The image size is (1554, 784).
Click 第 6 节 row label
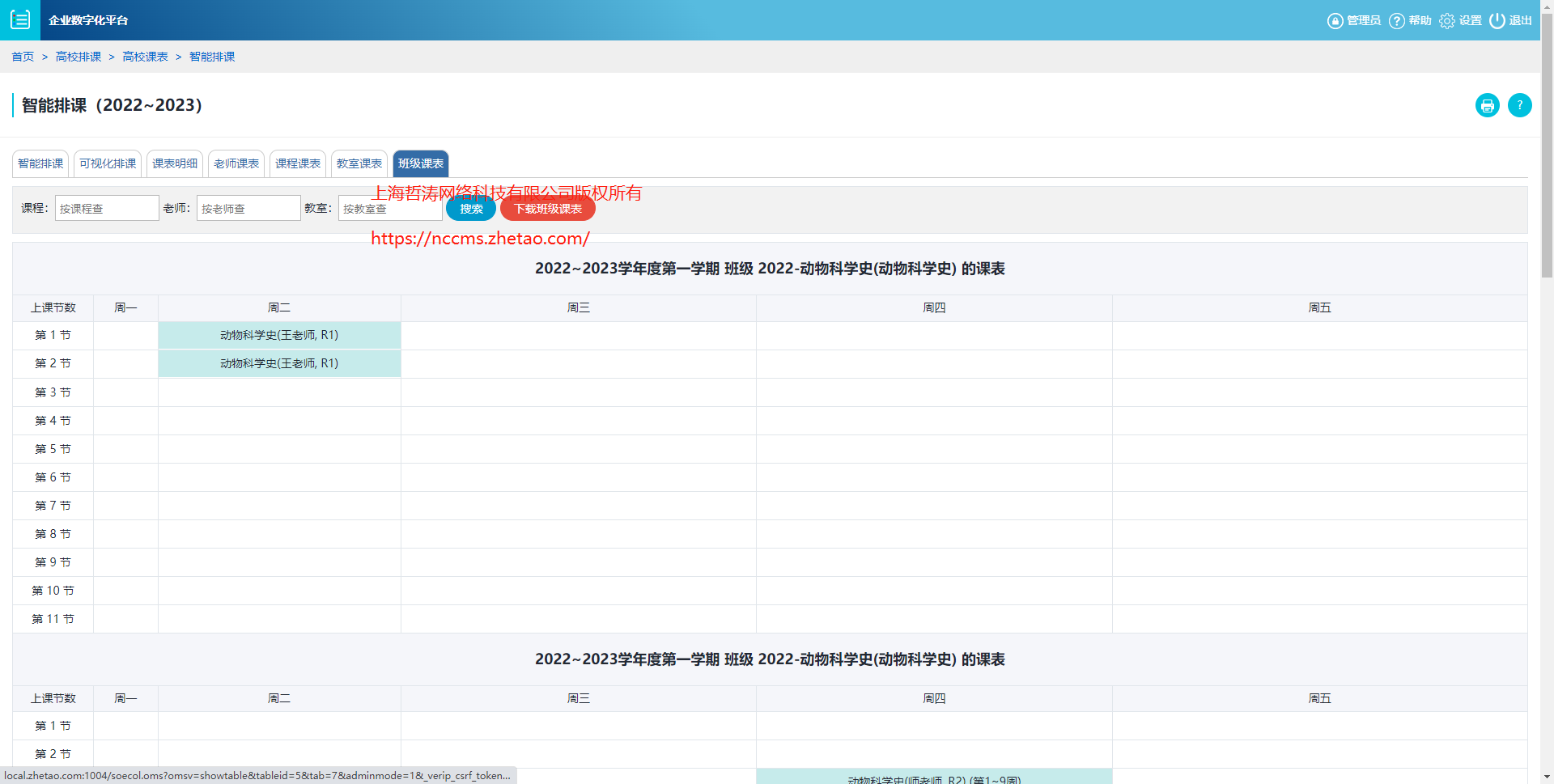pyautogui.click(x=53, y=477)
